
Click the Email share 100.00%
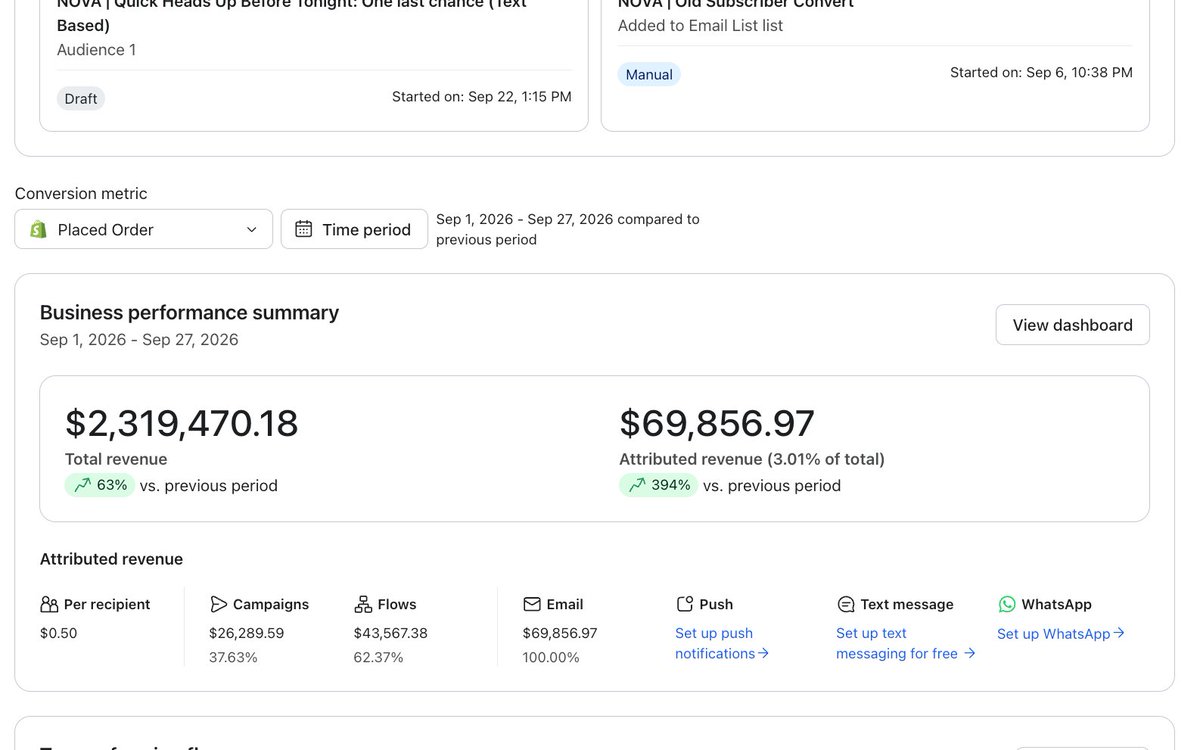pos(551,657)
